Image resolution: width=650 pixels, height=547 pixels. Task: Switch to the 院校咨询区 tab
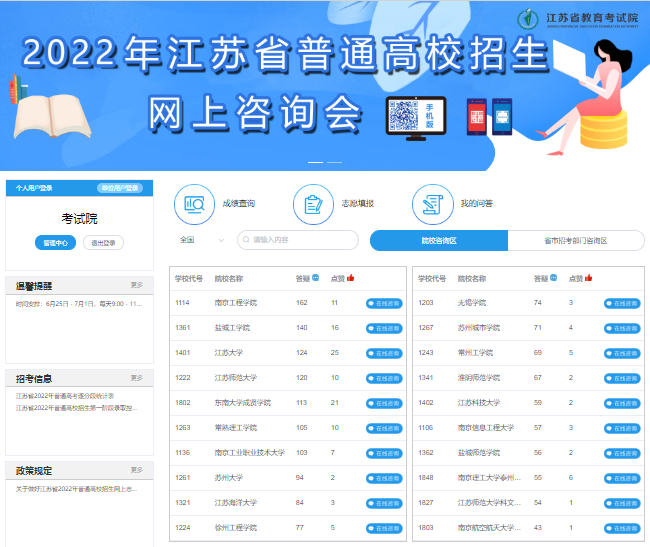click(439, 240)
